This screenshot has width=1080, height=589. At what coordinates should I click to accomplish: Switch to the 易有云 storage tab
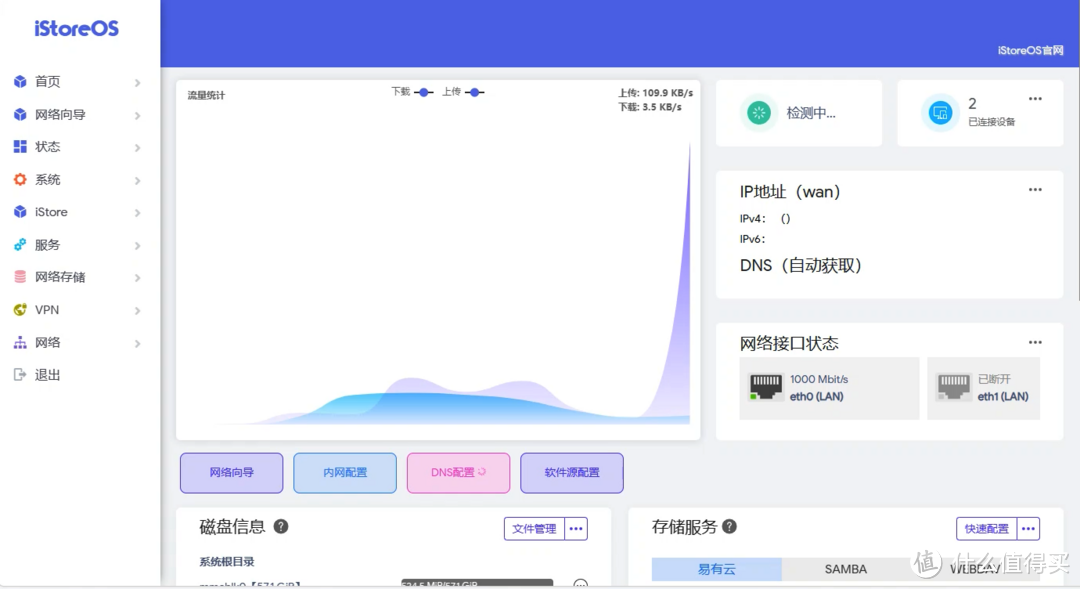[716, 569]
